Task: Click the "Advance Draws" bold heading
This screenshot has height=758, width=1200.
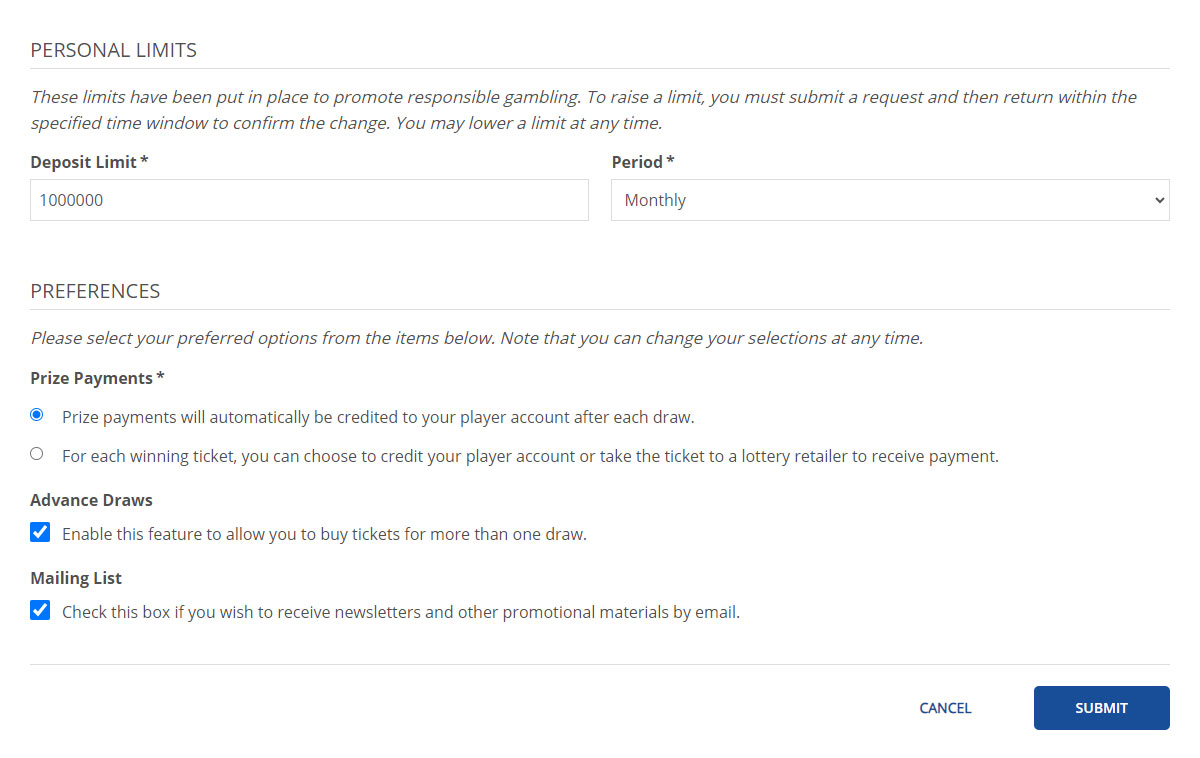Action: (91, 500)
